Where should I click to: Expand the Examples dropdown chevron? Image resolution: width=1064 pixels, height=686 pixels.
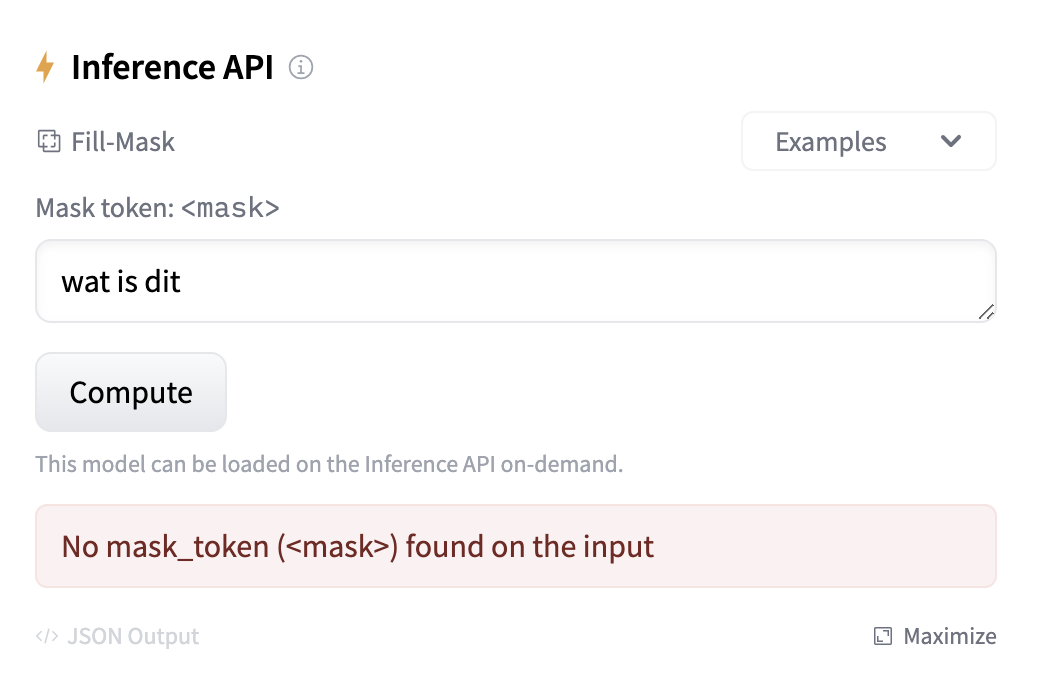pos(951,141)
